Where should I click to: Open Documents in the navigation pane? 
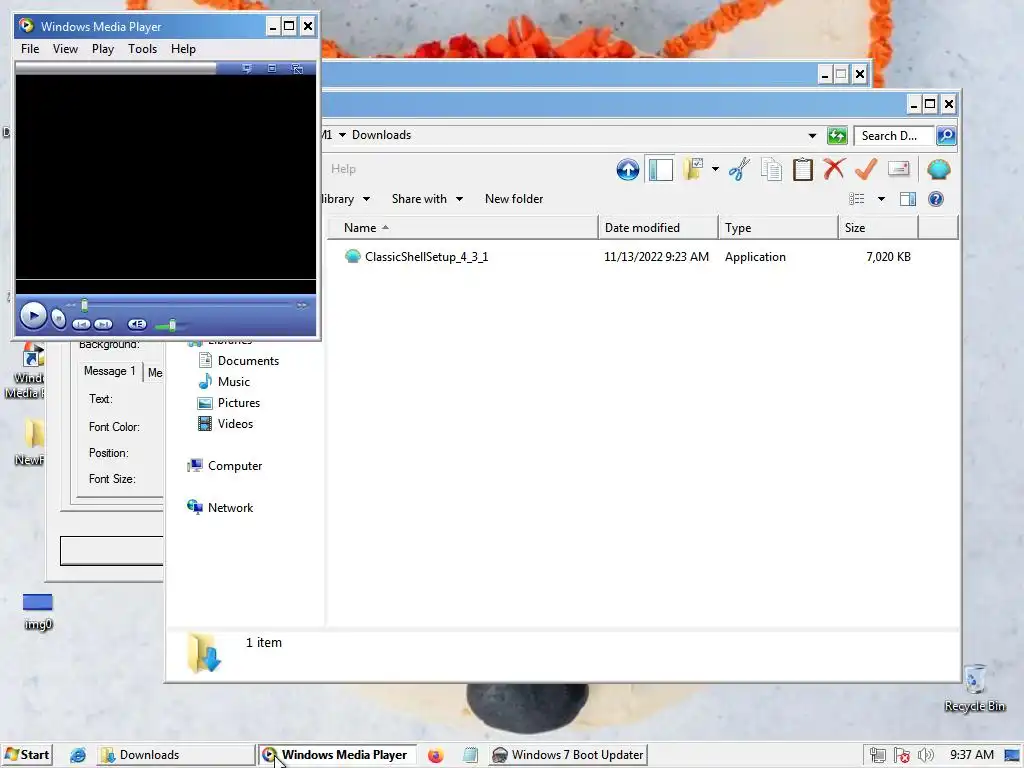point(248,361)
